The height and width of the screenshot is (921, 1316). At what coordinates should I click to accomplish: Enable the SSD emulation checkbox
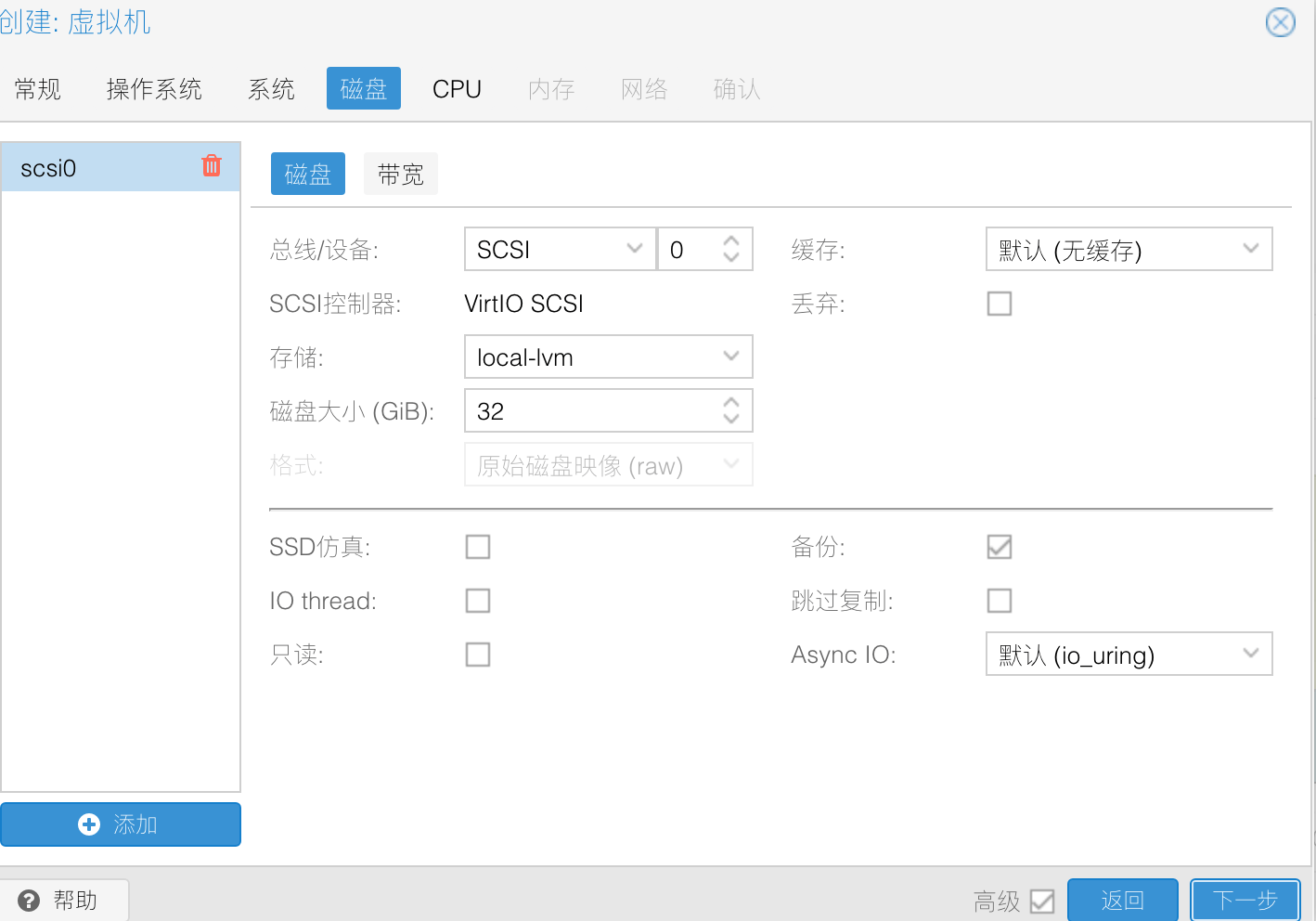pyautogui.click(x=478, y=547)
